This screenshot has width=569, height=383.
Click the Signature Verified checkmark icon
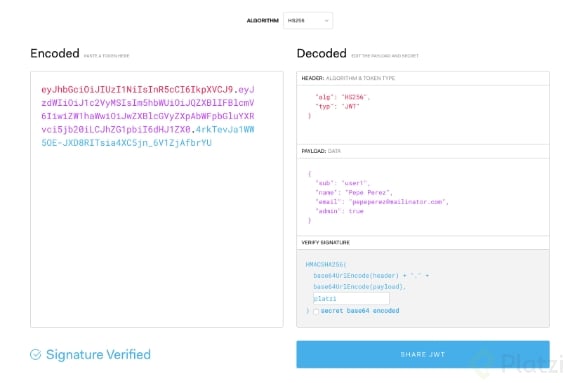tap(36, 354)
